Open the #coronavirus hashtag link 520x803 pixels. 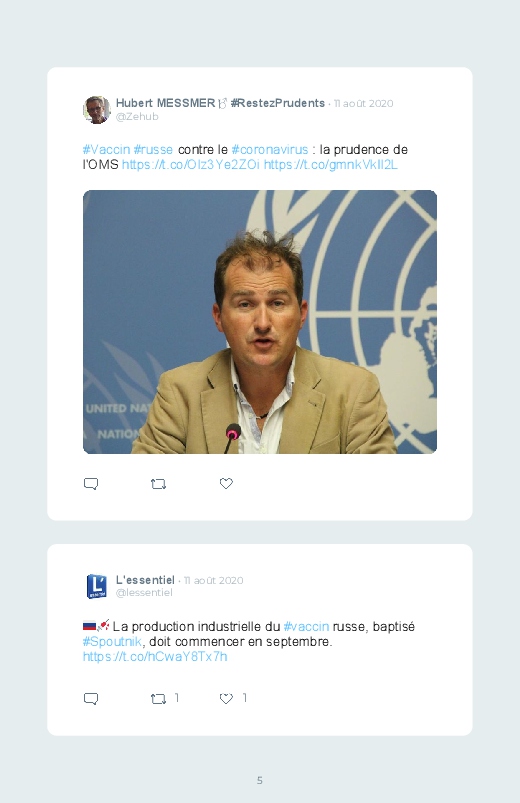coord(270,150)
